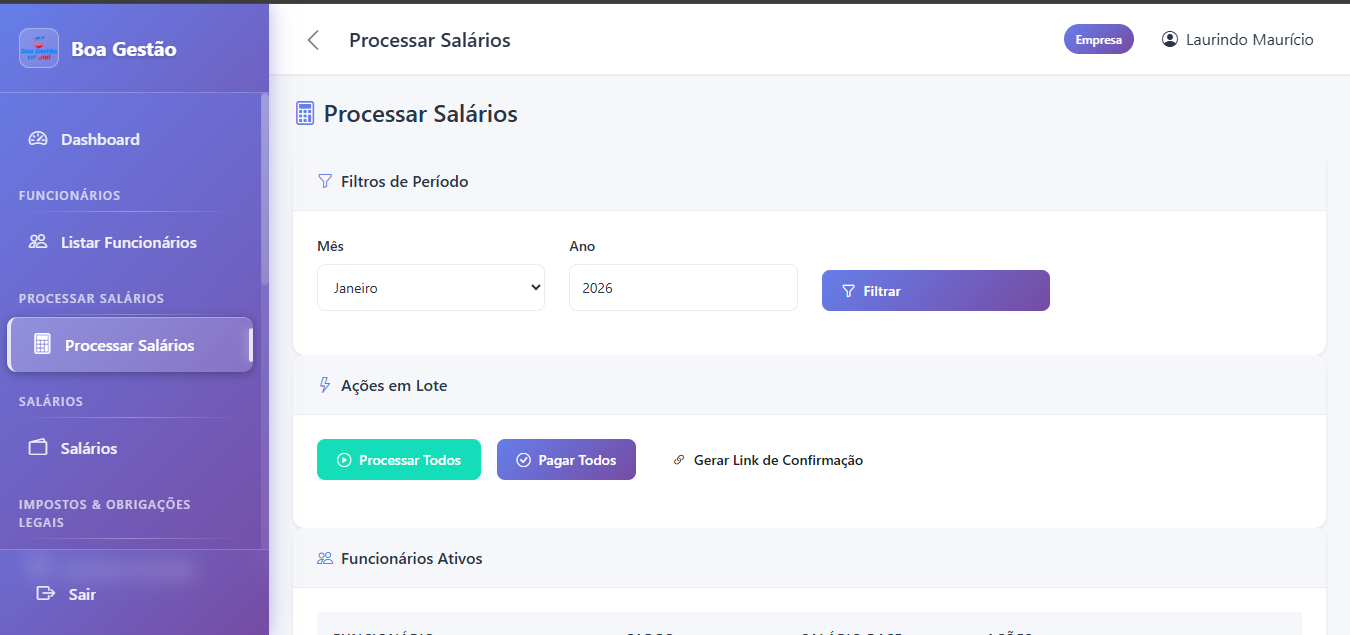1350x635 pixels.
Task: Click the Empresa badge in header
Action: 1098,40
